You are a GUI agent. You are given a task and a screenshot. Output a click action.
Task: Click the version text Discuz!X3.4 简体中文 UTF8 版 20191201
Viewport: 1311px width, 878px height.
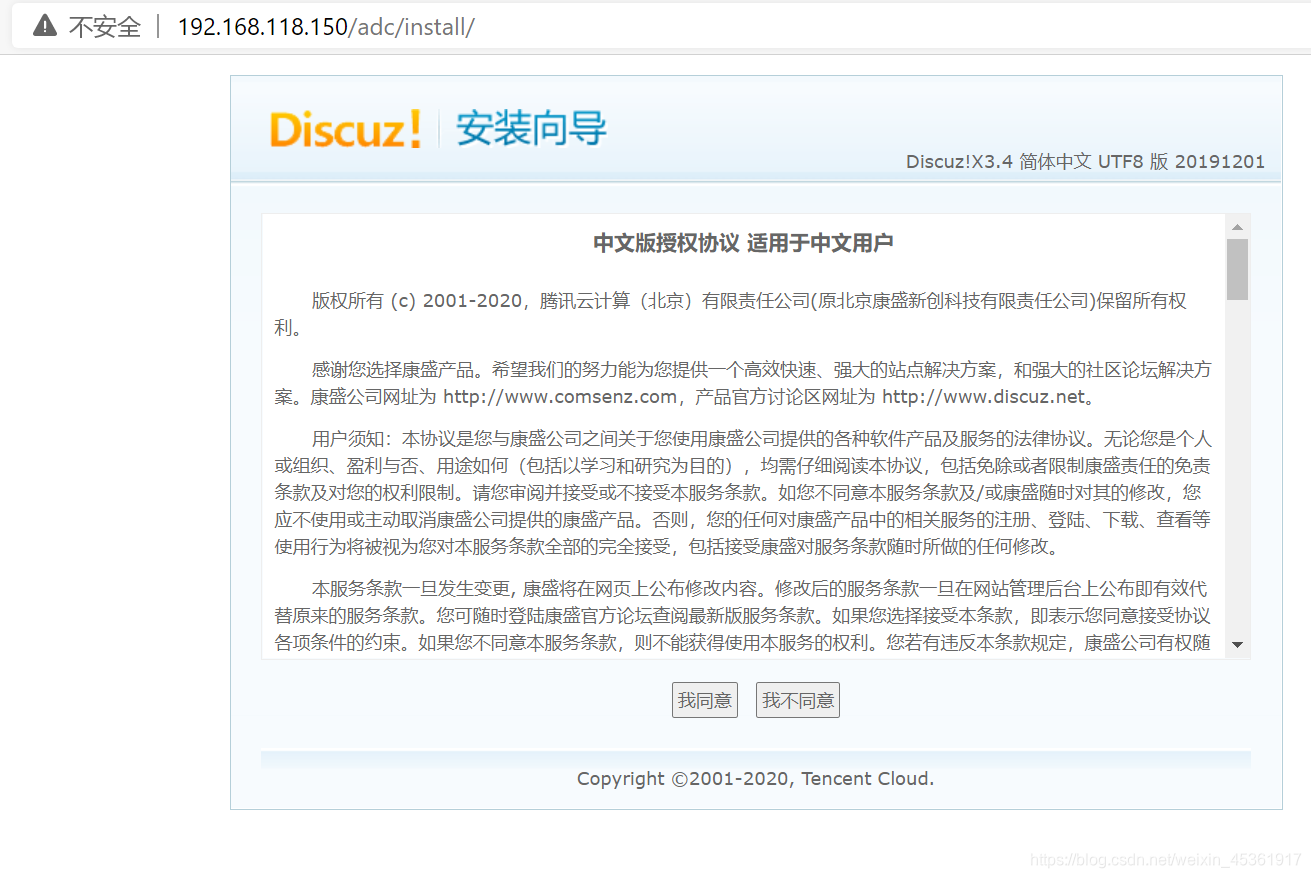(x=1085, y=161)
